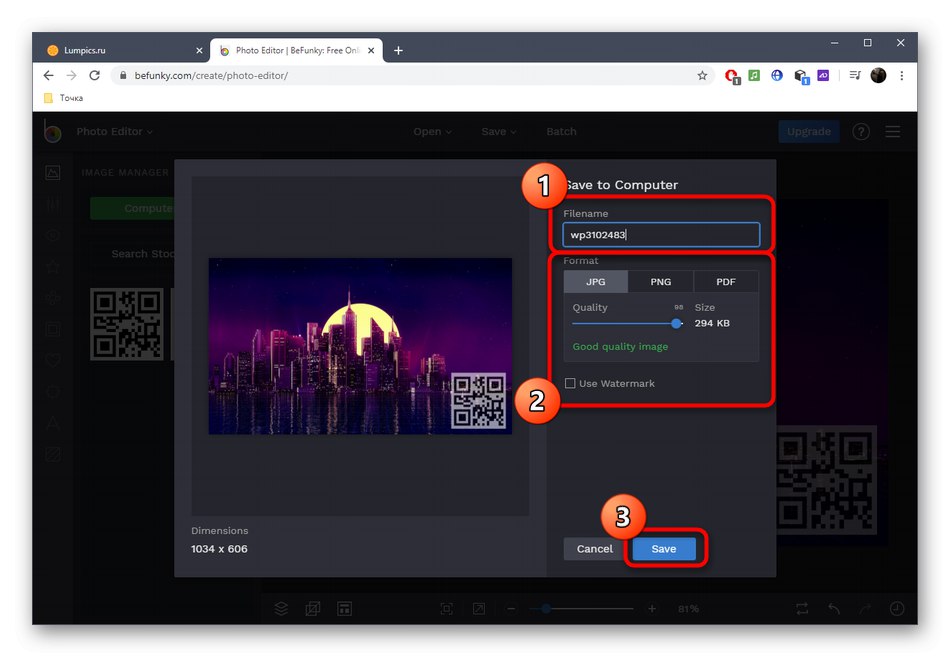The width and height of the screenshot is (950, 657).
Task: Click the BeFunky logo icon
Action: tap(53, 132)
